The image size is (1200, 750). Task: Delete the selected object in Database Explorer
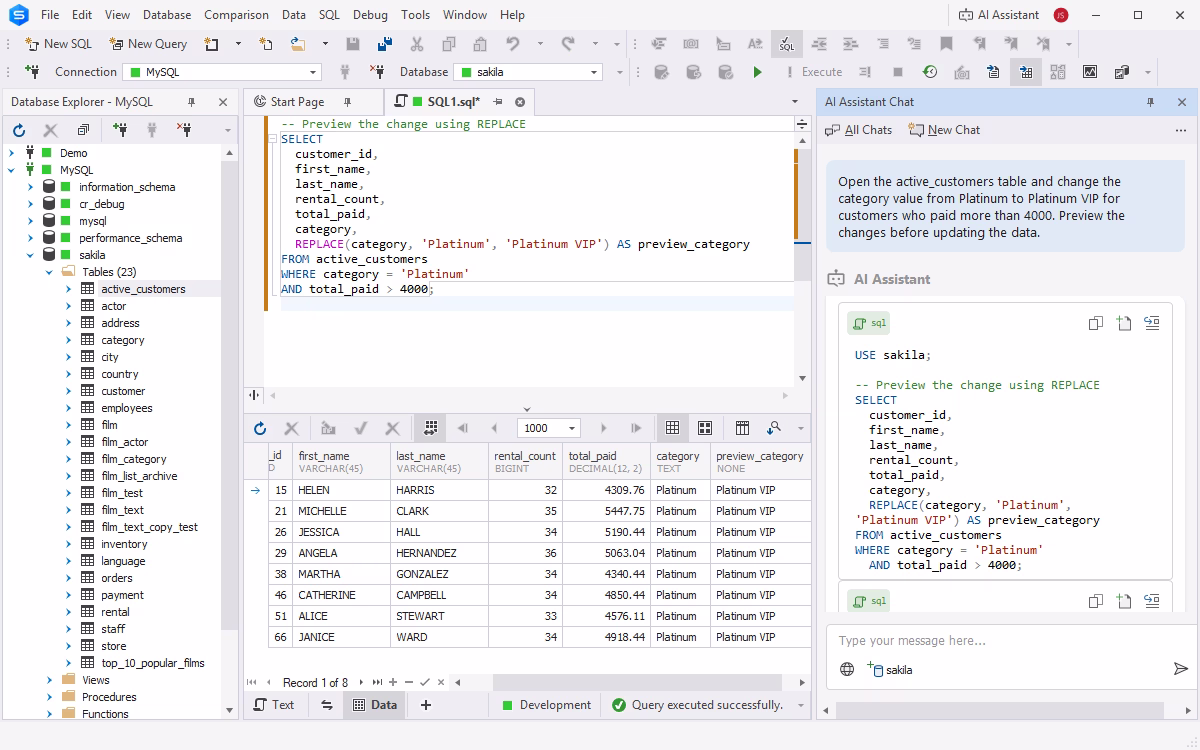[x=51, y=130]
